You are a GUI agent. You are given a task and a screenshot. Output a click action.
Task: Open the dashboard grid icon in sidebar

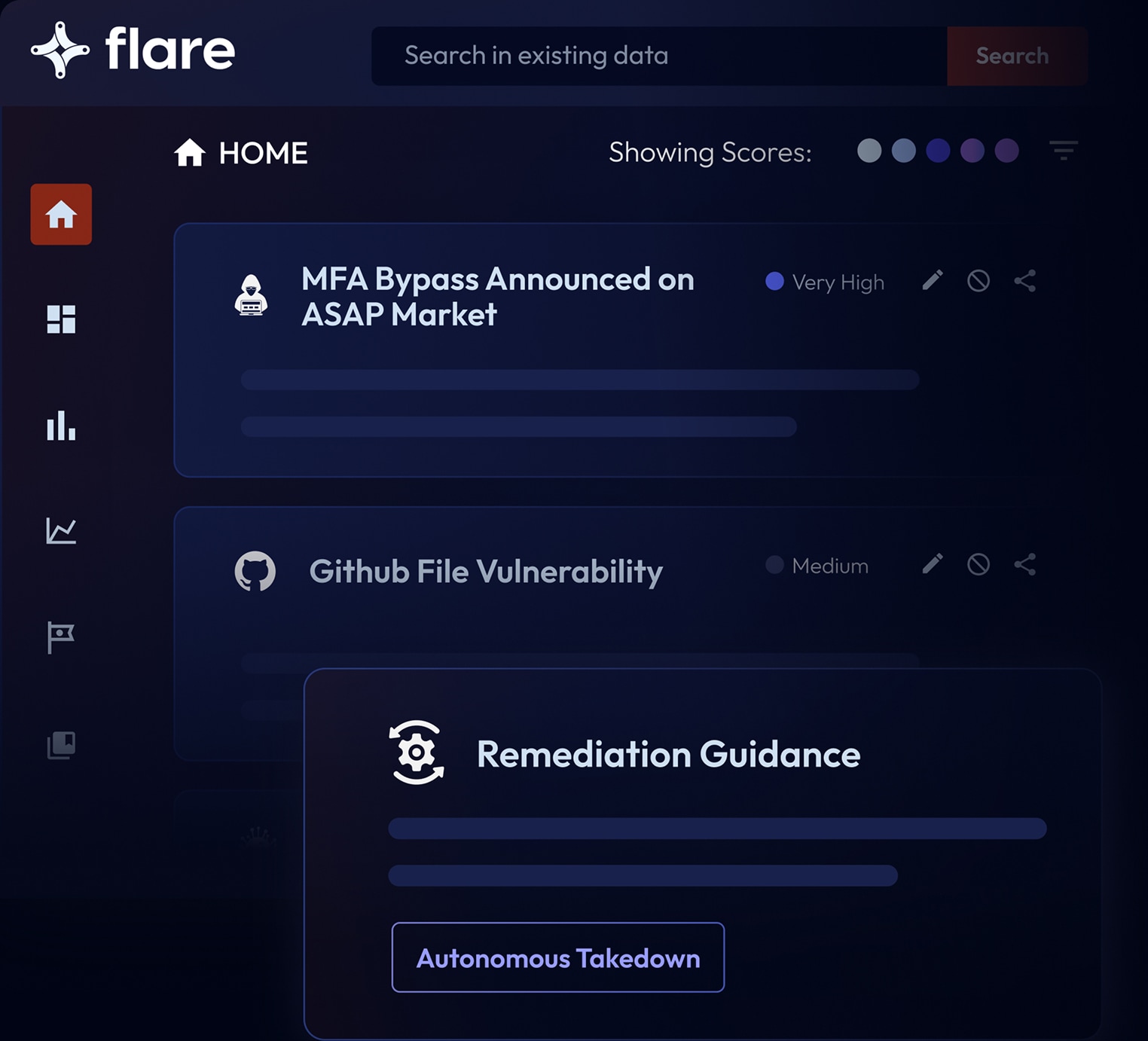coord(61,319)
